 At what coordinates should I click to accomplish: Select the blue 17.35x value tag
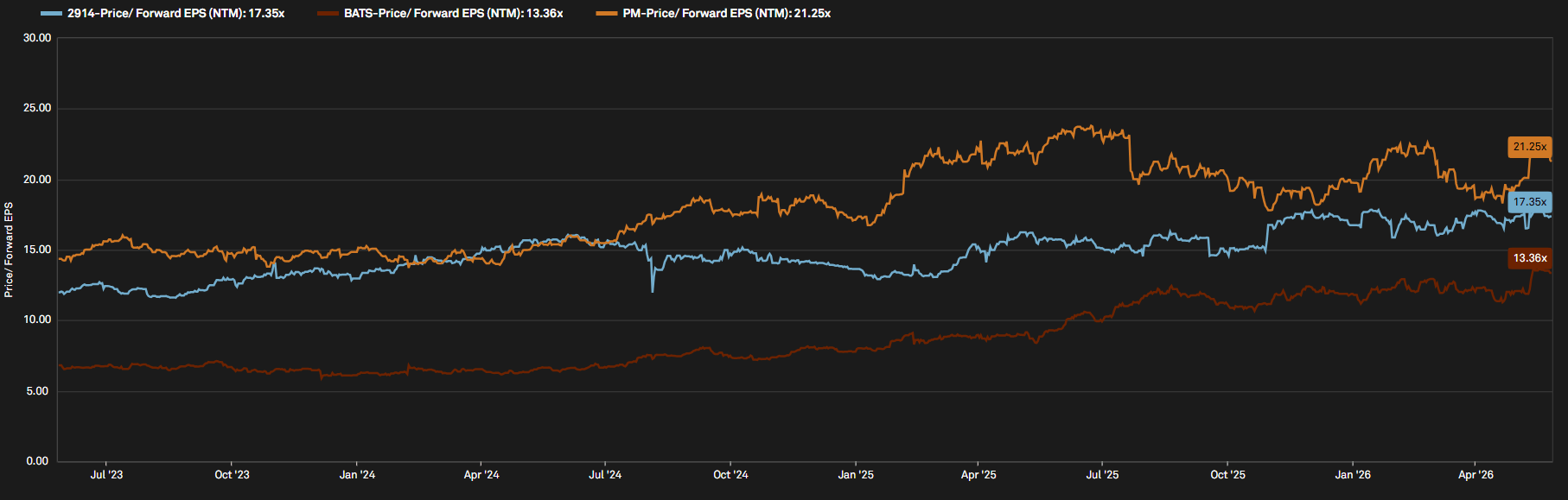point(1530,202)
